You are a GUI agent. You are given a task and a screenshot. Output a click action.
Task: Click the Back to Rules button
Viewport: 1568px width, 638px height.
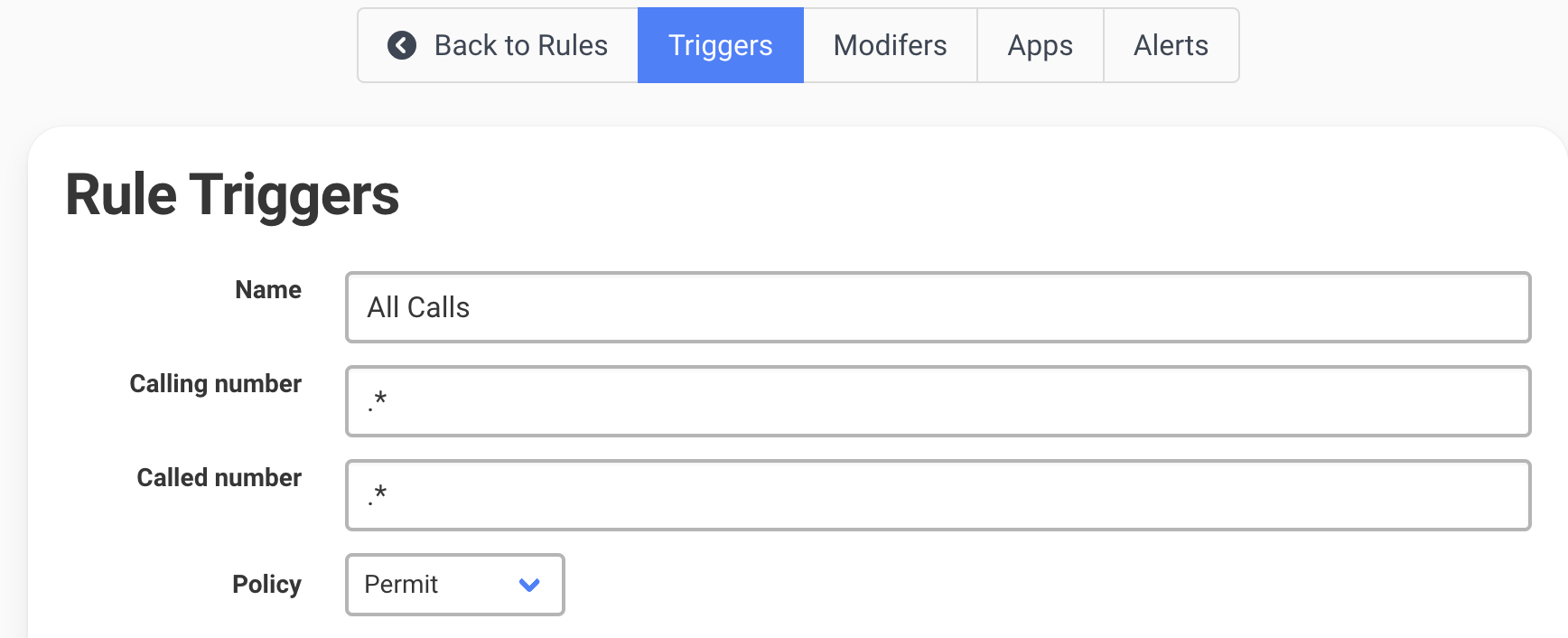498,45
